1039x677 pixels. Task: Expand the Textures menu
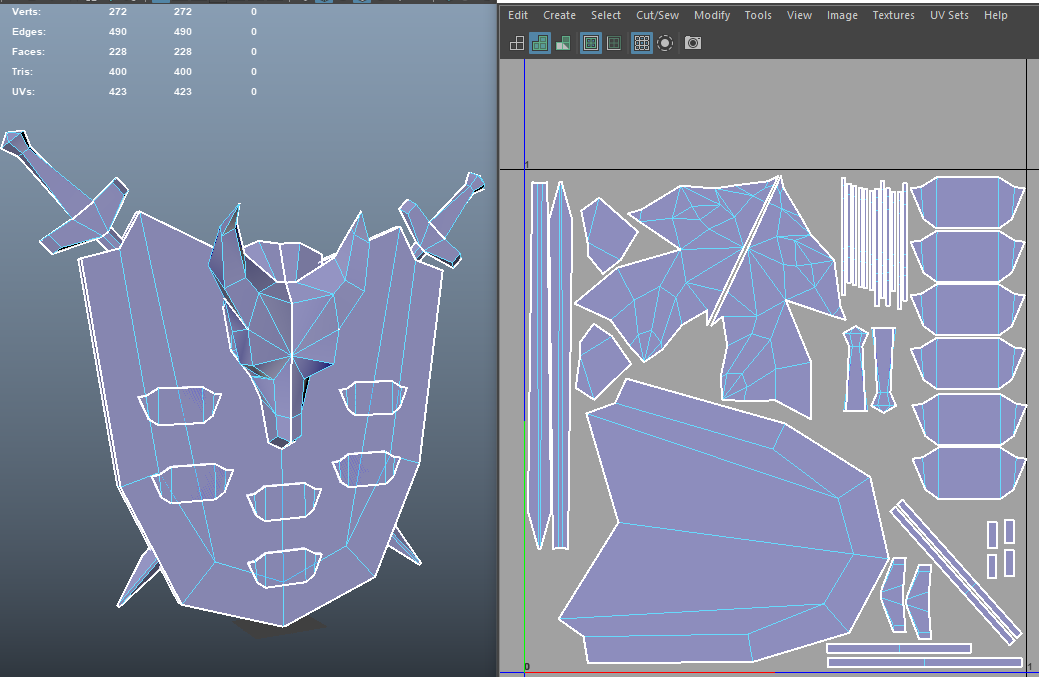[x=893, y=15]
